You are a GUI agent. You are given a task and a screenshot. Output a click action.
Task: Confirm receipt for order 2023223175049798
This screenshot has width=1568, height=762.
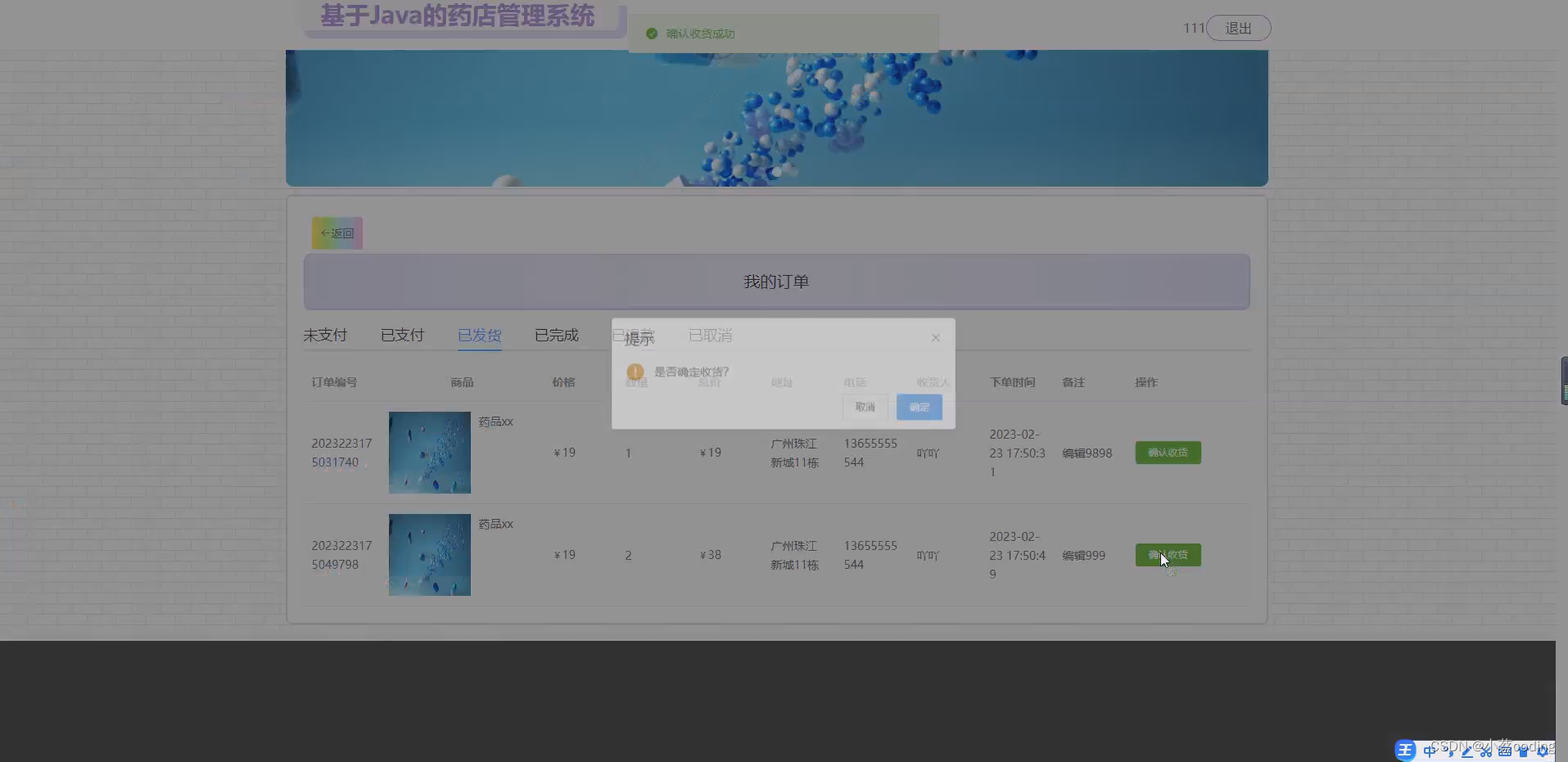tap(1168, 555)
